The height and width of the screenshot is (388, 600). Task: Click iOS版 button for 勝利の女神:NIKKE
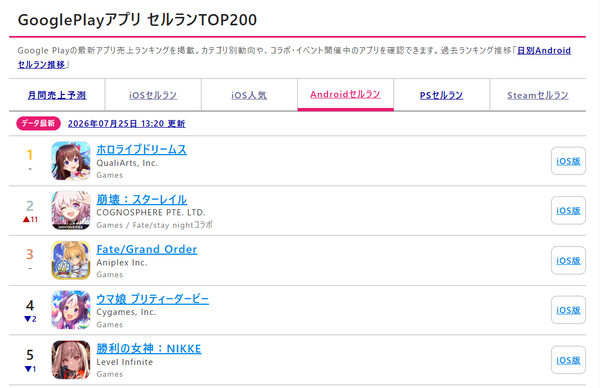coord(568,360)
